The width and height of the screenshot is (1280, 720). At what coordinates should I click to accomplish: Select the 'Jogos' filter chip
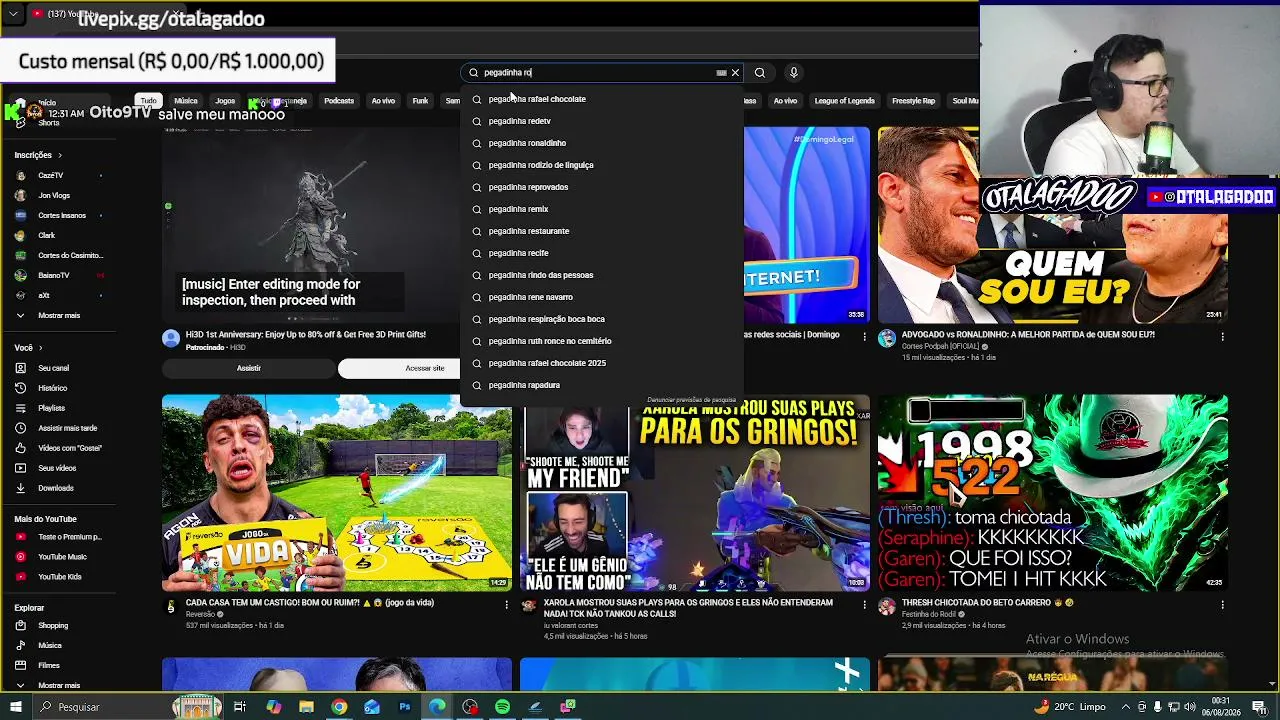[x=225, y=101]
